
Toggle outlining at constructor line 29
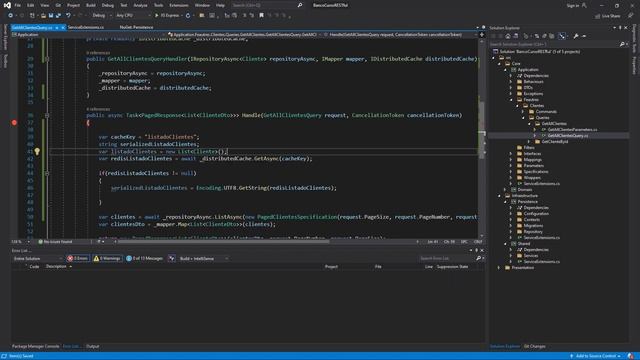tap(47, 59)
